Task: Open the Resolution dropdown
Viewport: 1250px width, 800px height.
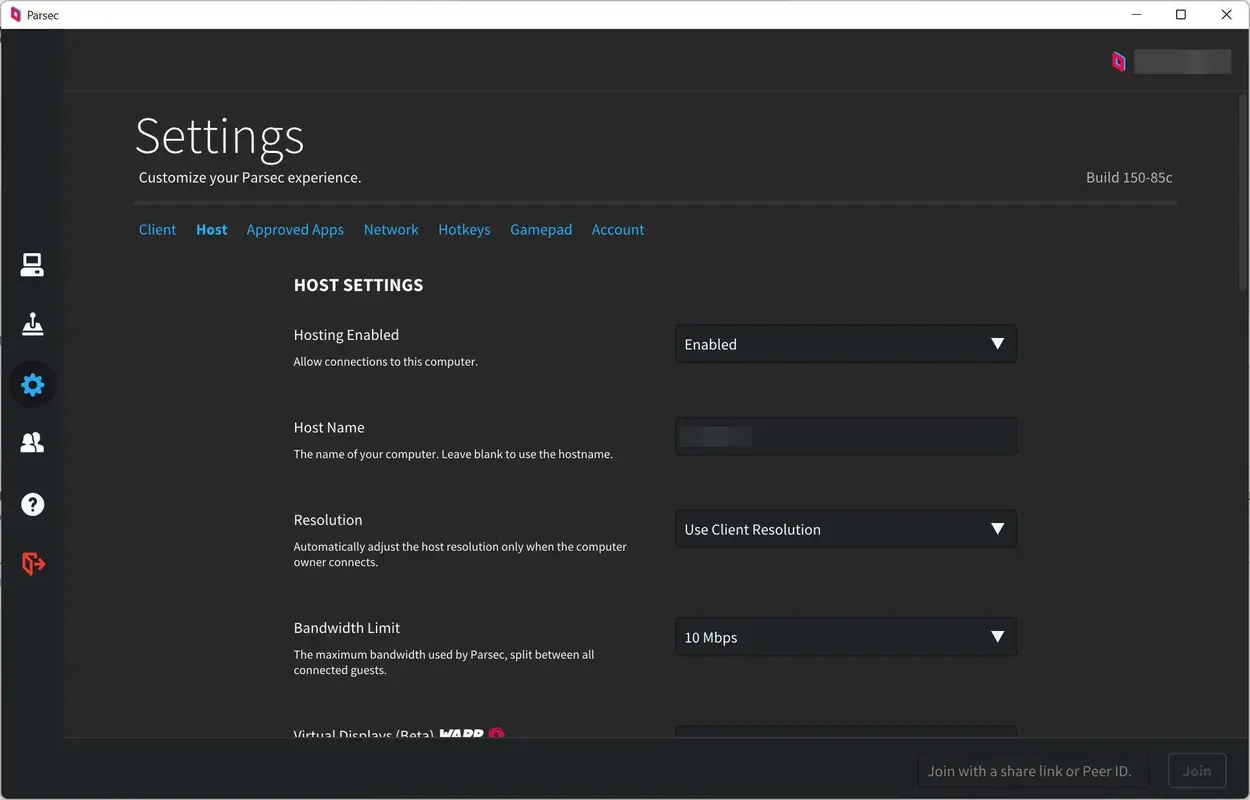Action: [x=845, y=528]
